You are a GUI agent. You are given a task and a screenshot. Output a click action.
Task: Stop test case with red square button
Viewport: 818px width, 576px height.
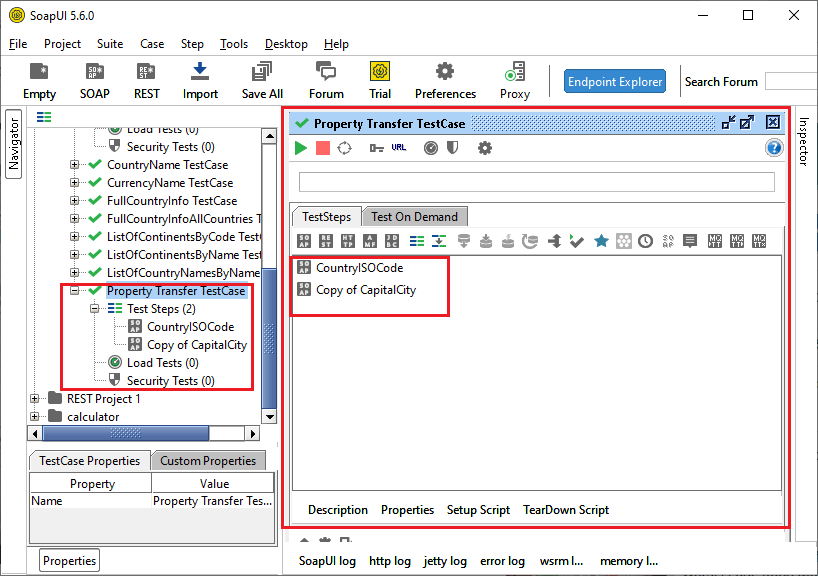323,148
